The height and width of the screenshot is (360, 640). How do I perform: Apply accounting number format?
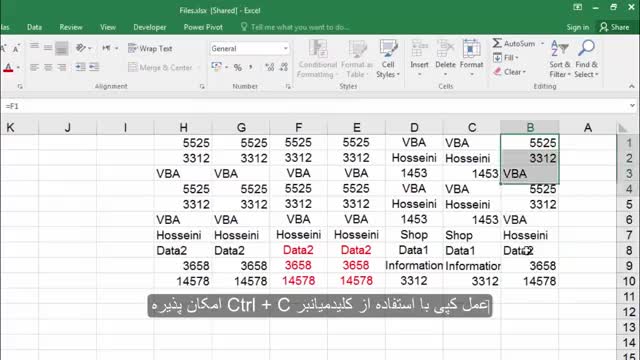point(216,67)
